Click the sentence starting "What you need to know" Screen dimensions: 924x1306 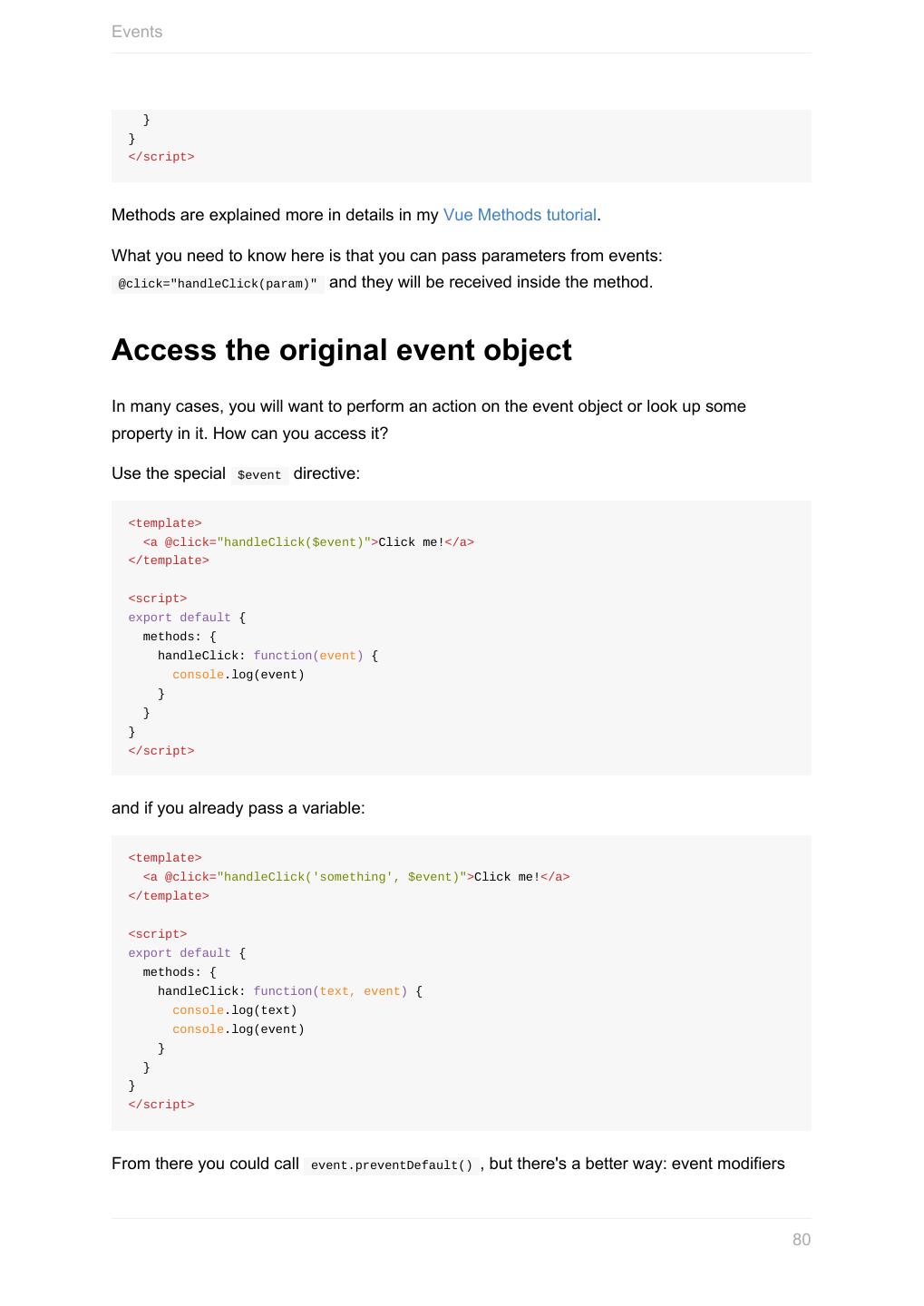click(x=386, y=256)
